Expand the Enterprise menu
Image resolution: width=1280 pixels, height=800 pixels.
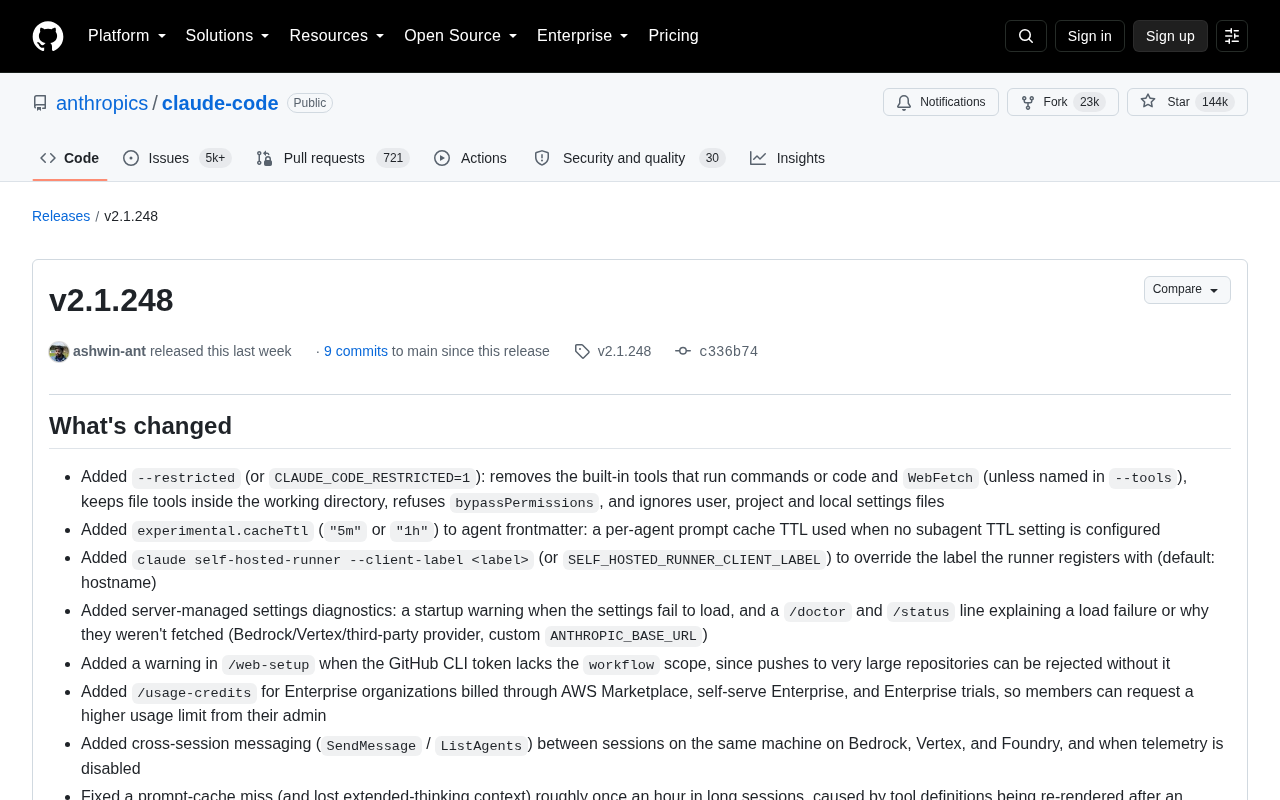pos(583,36)
